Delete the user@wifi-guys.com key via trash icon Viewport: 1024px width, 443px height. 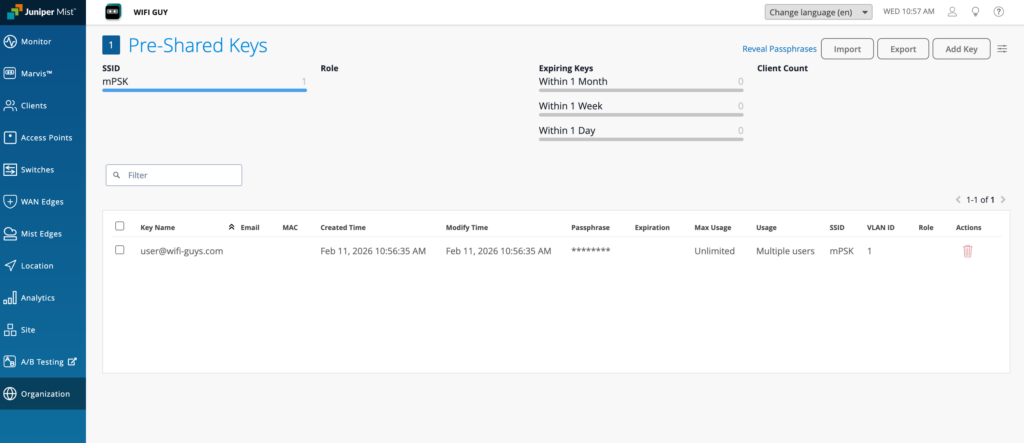967,251
